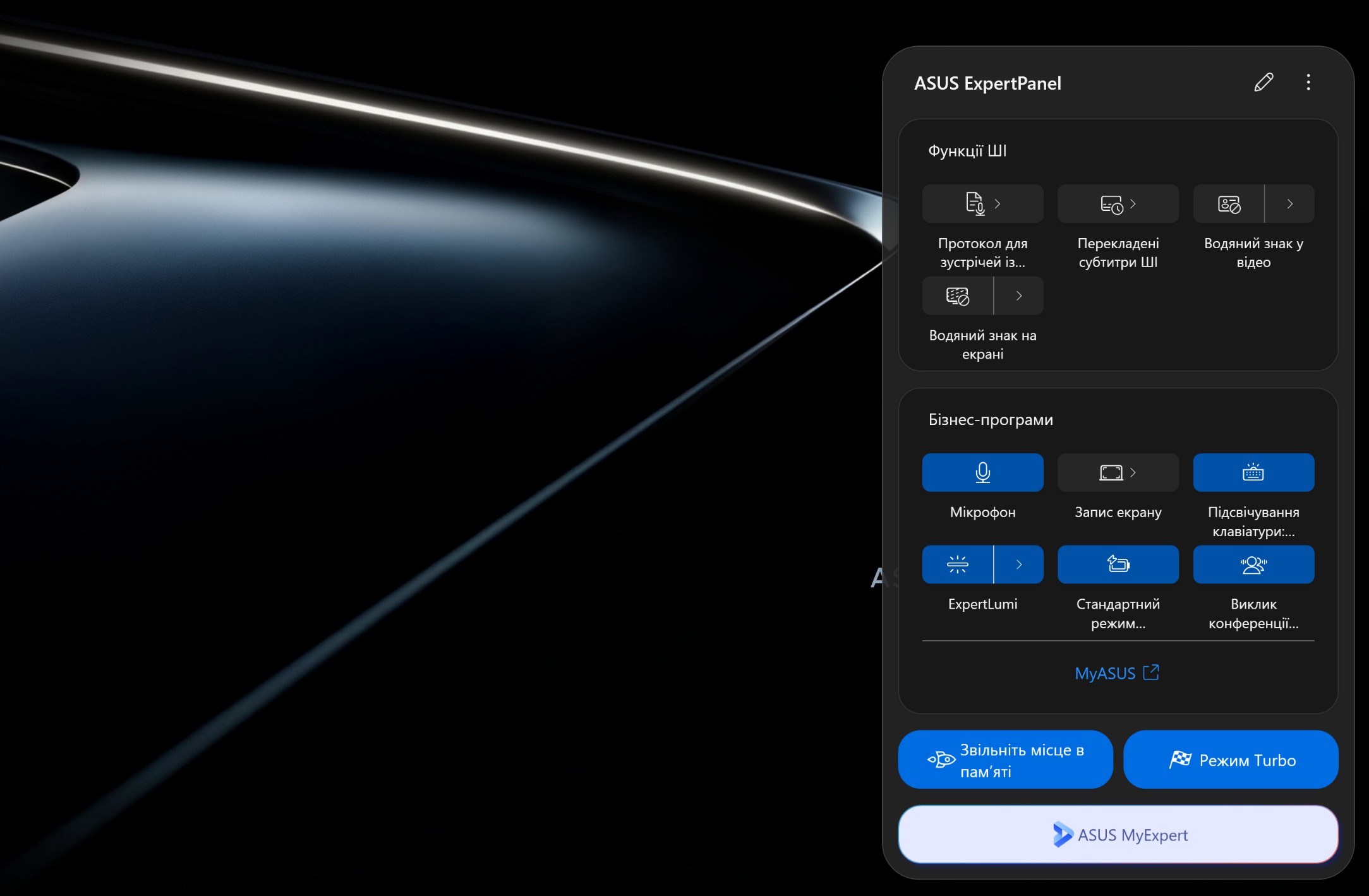This screenshot has height=896, width=1369.
Task: Open the AI meeting minutes (Протокол для зустрічей) tile
Action: [982, 204]
